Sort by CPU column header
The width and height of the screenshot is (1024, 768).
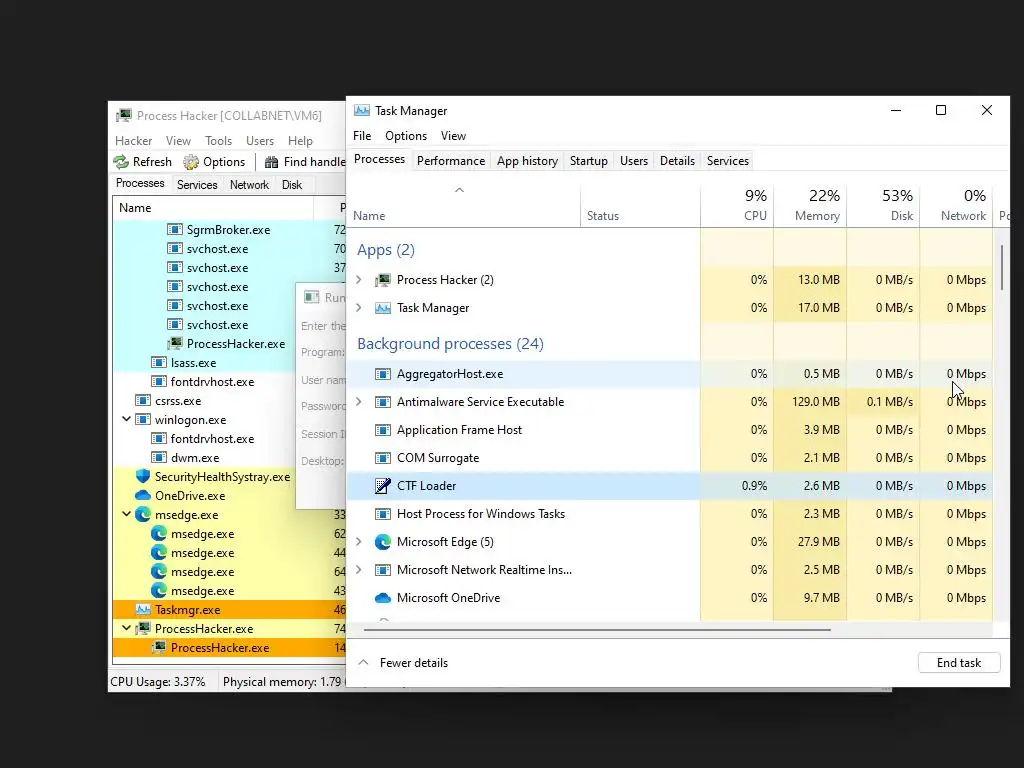pyautogui.click(x=737, y=205)
